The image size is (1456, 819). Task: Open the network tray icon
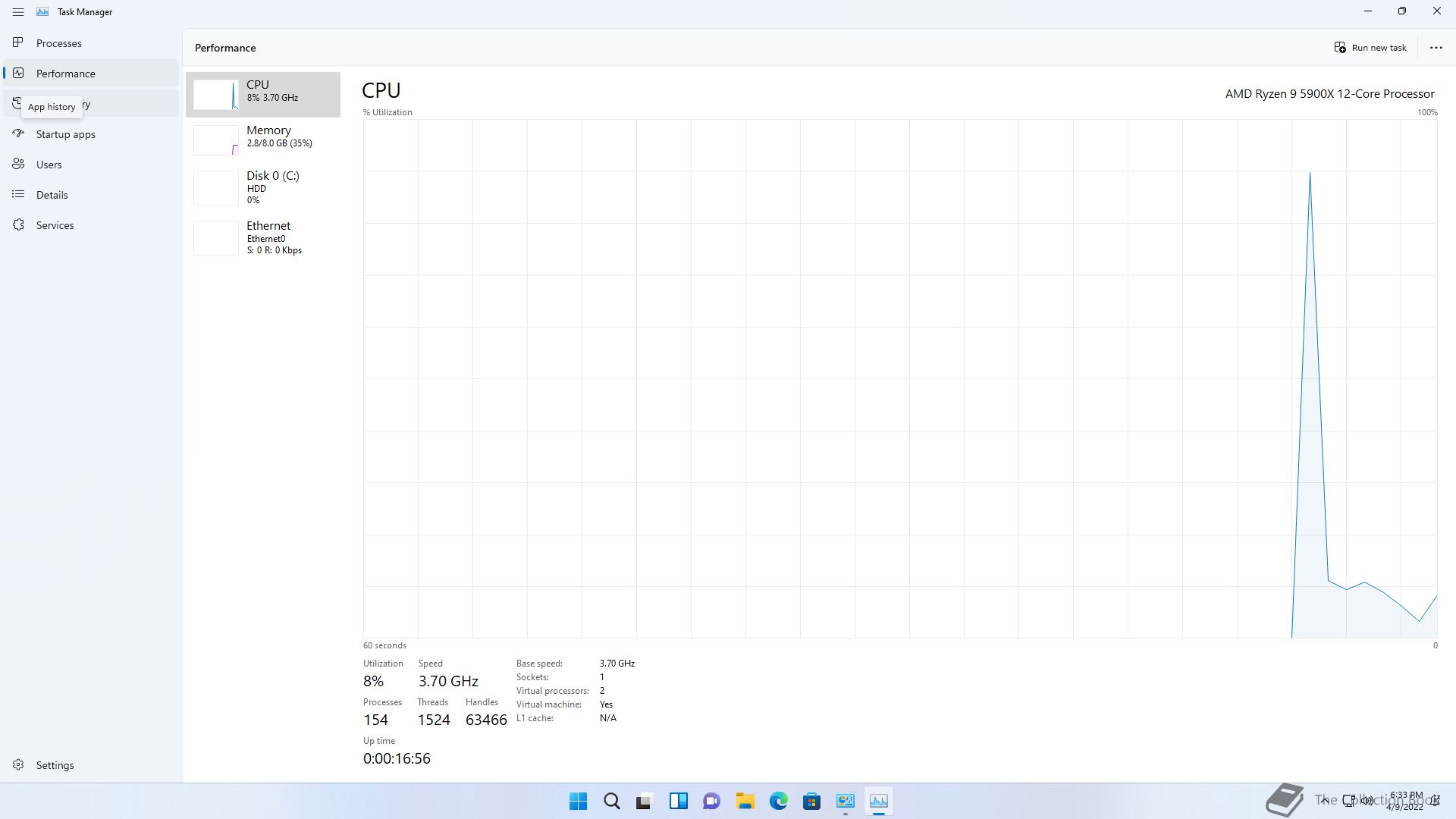[x=1349, y=801]
